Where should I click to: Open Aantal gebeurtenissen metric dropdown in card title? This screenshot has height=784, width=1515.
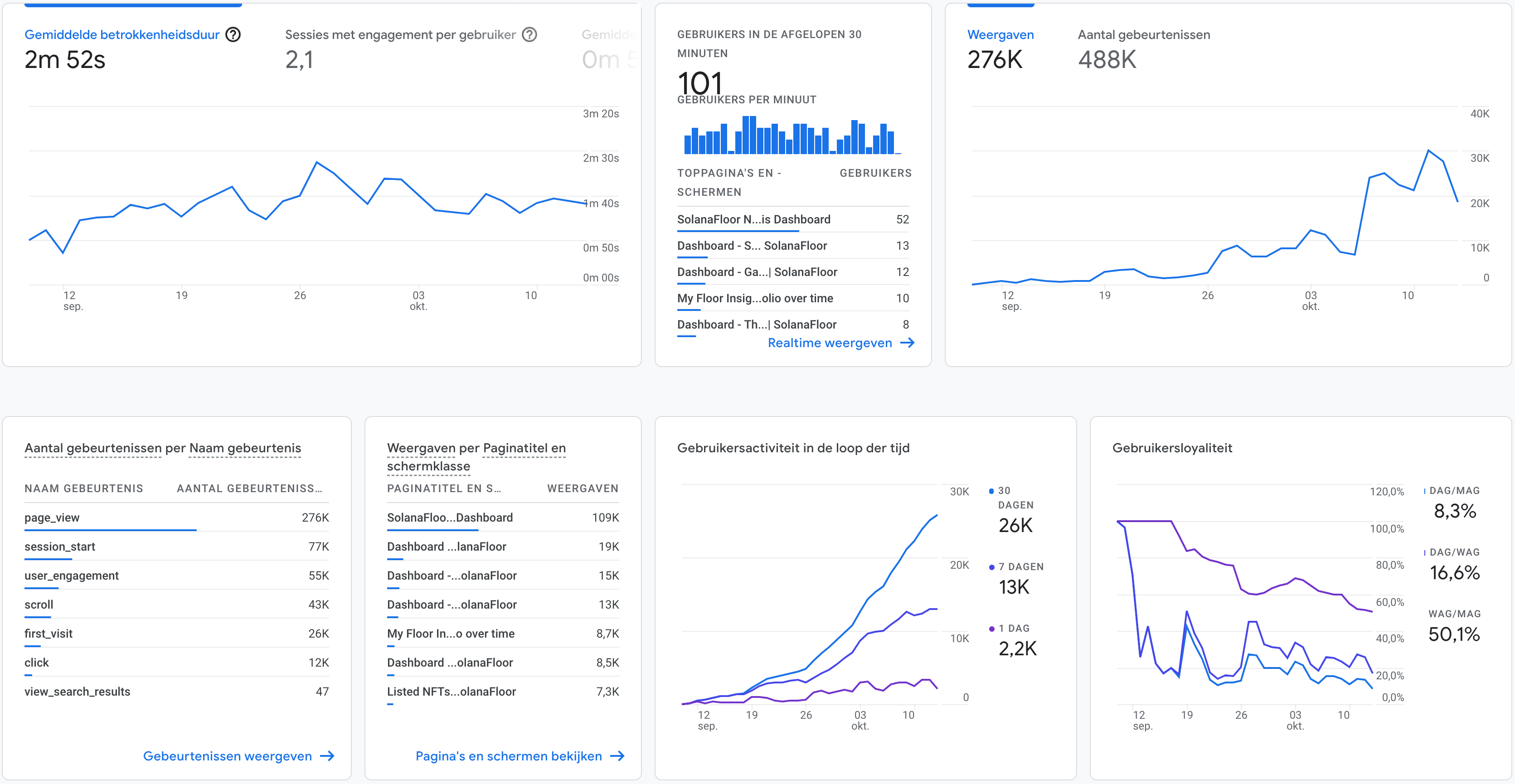click(92, 448)
